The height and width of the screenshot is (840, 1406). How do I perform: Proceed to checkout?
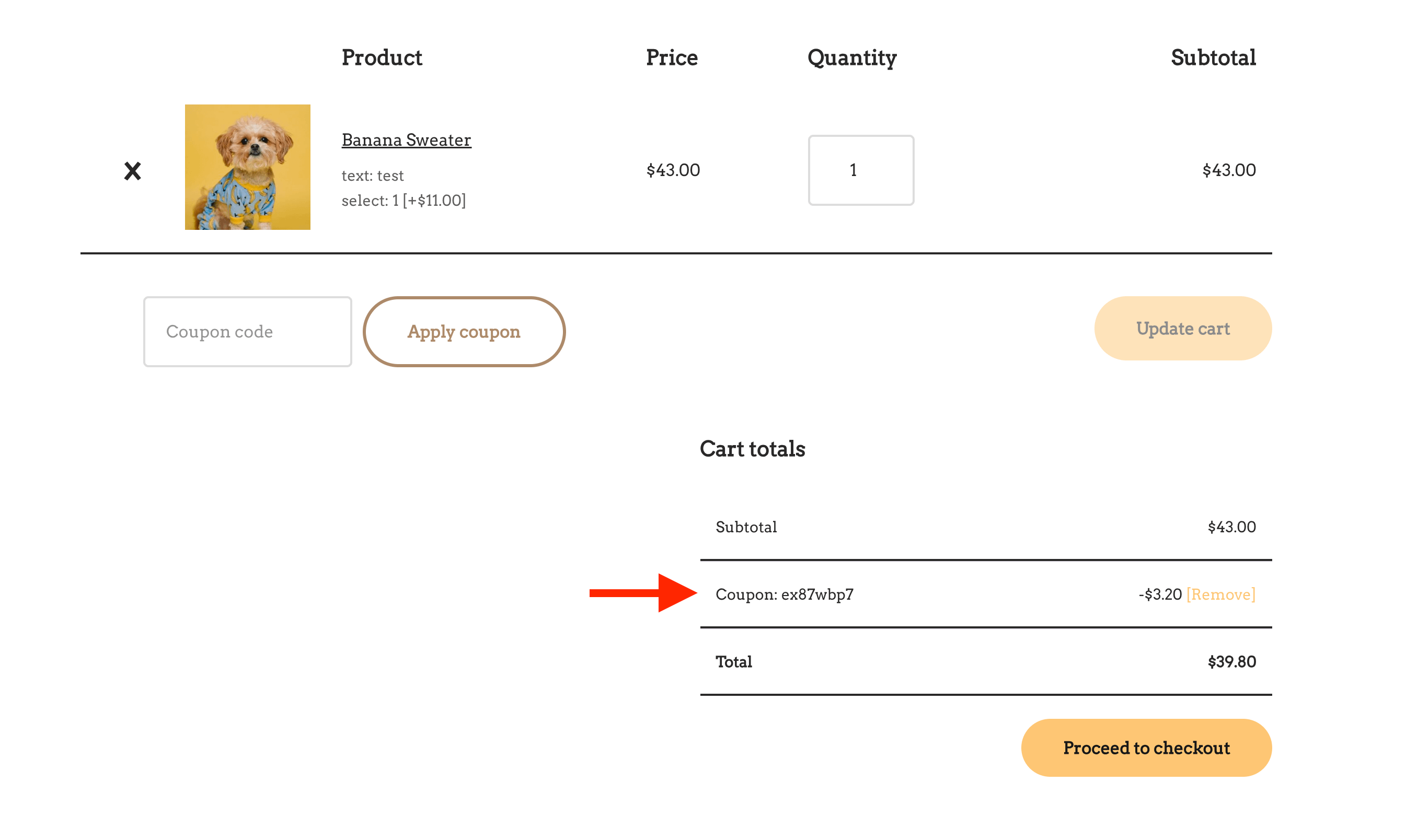click(1146, 748)
